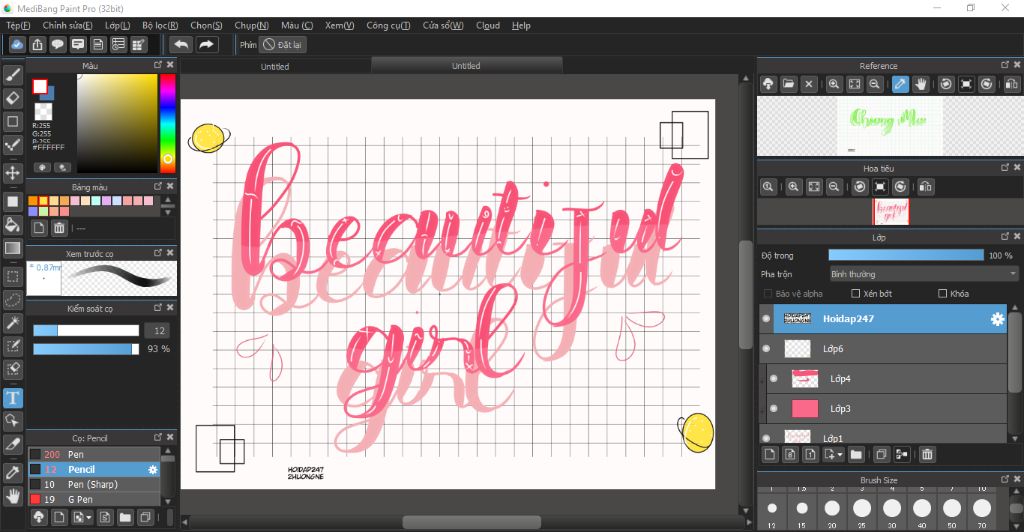
Task: Flip view icon in Hoa tiêu panel
Action: pos(925,187)
